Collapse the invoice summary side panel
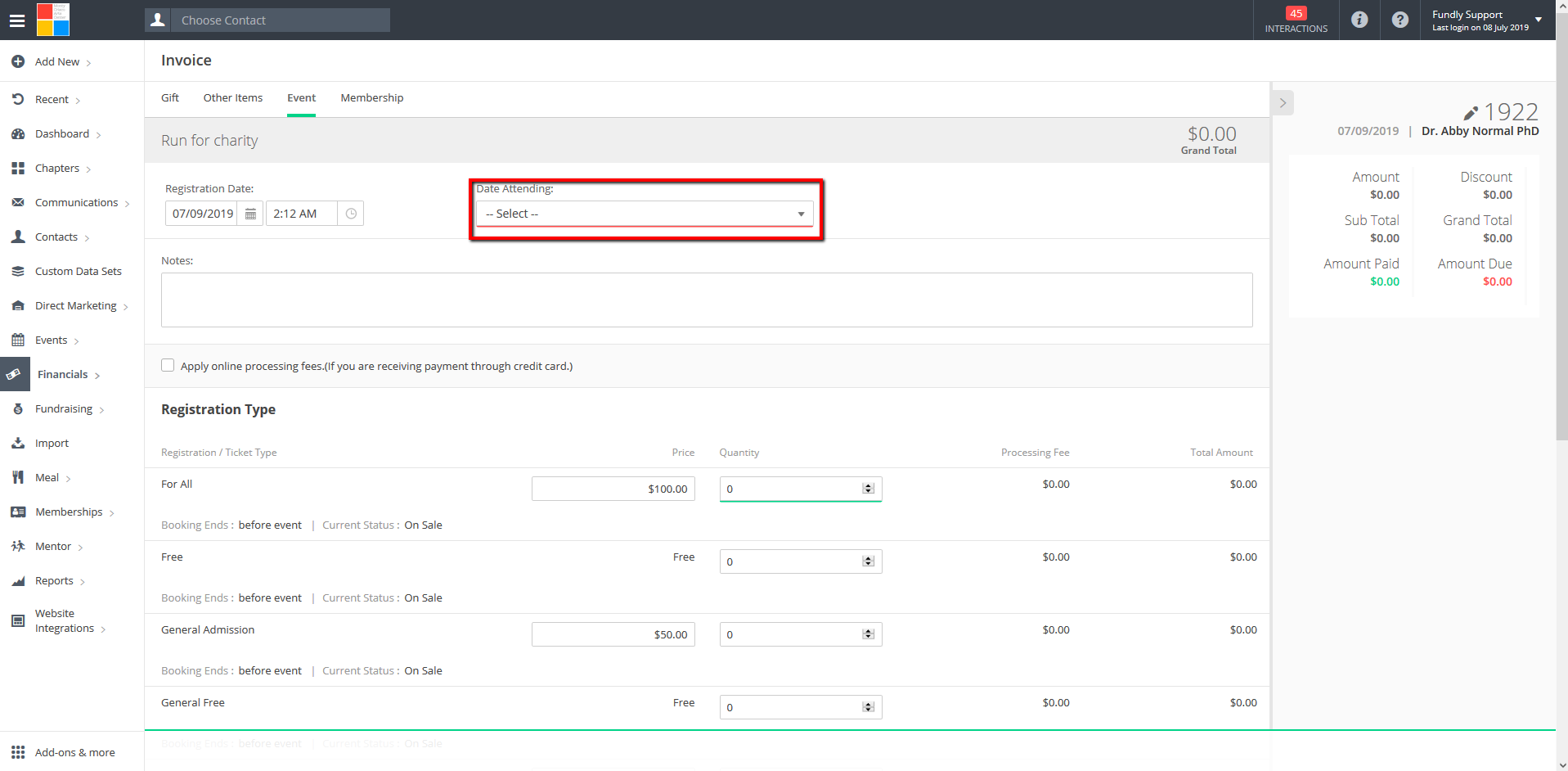Image resolution: width=1568 pixels, height=771 pixels. [1283, 103]
